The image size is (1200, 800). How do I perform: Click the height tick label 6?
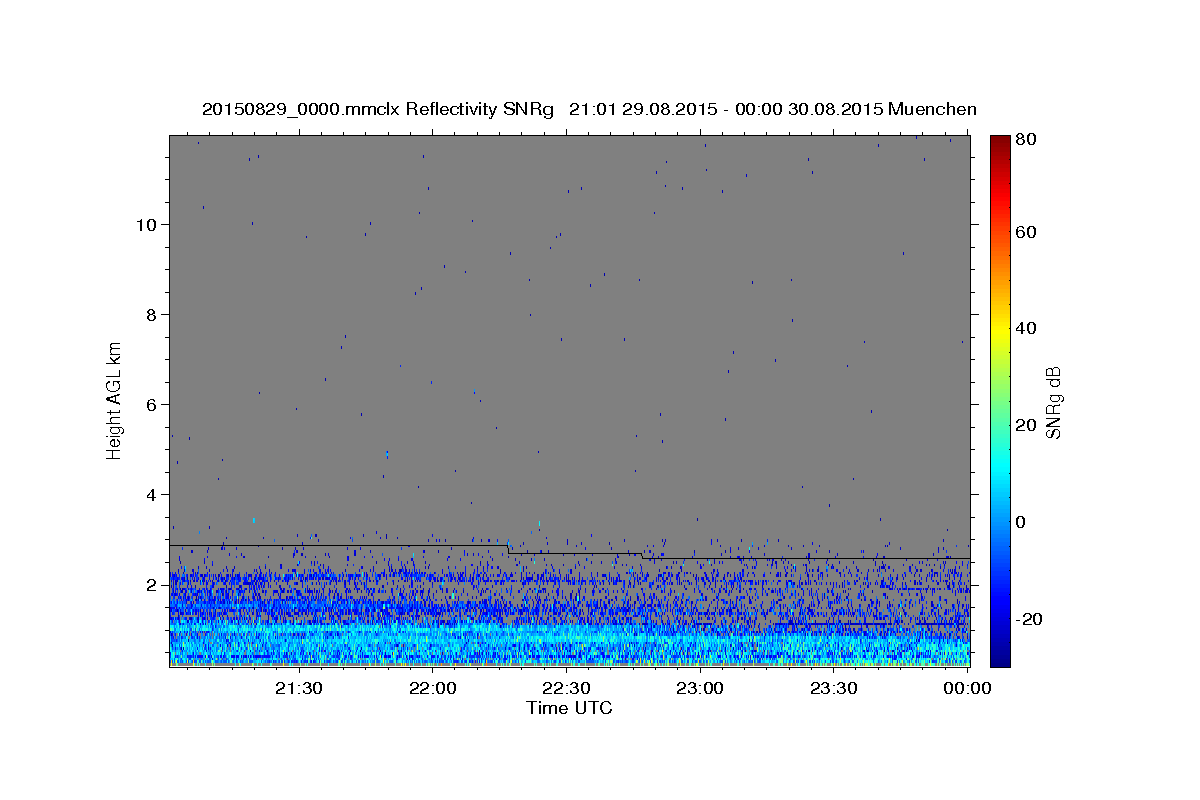pos(152,404)
